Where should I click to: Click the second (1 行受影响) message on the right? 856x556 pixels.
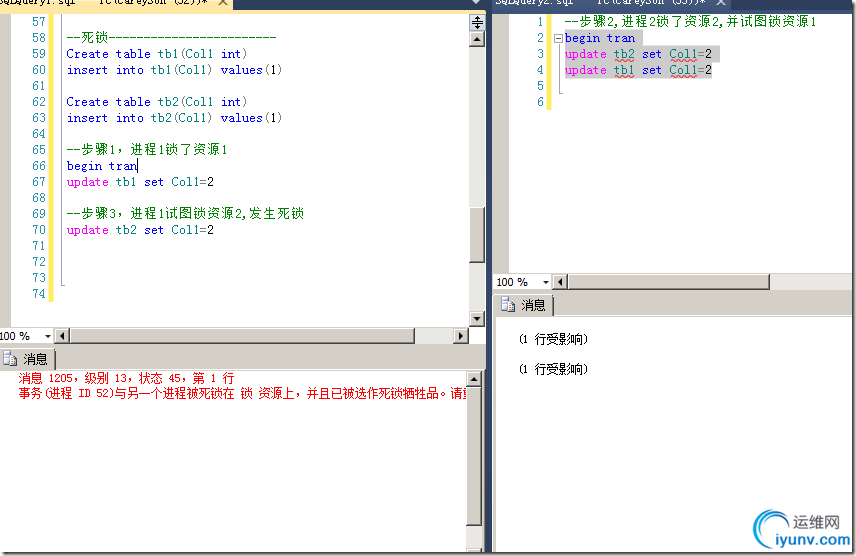click(x=553, y=369)
